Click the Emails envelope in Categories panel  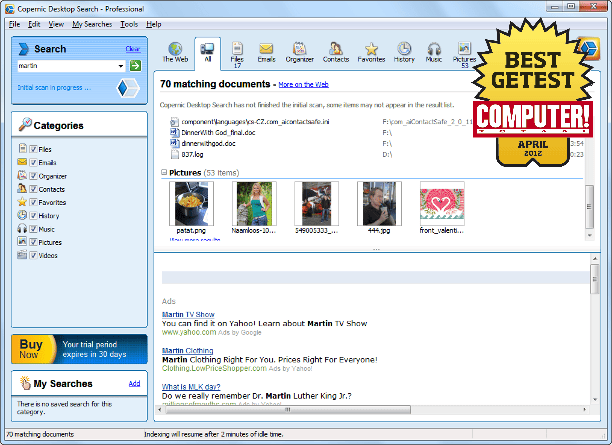tap(22, 162)
